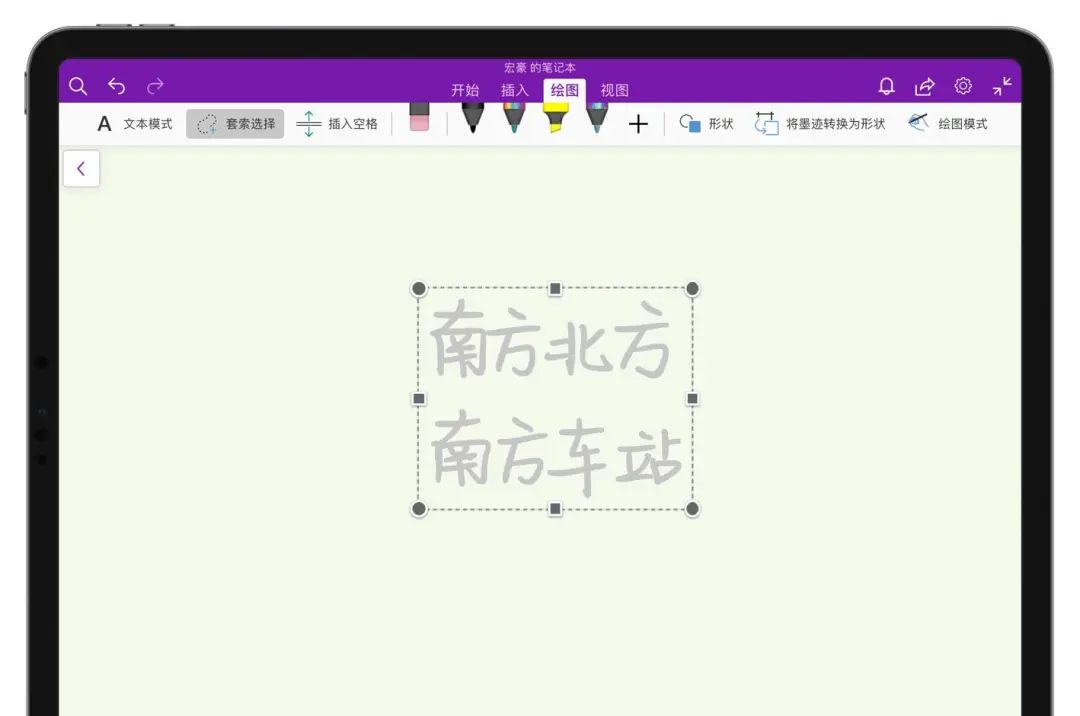Select the first black pen
This screenshot has height=716, width=1080.
(473, 120)
